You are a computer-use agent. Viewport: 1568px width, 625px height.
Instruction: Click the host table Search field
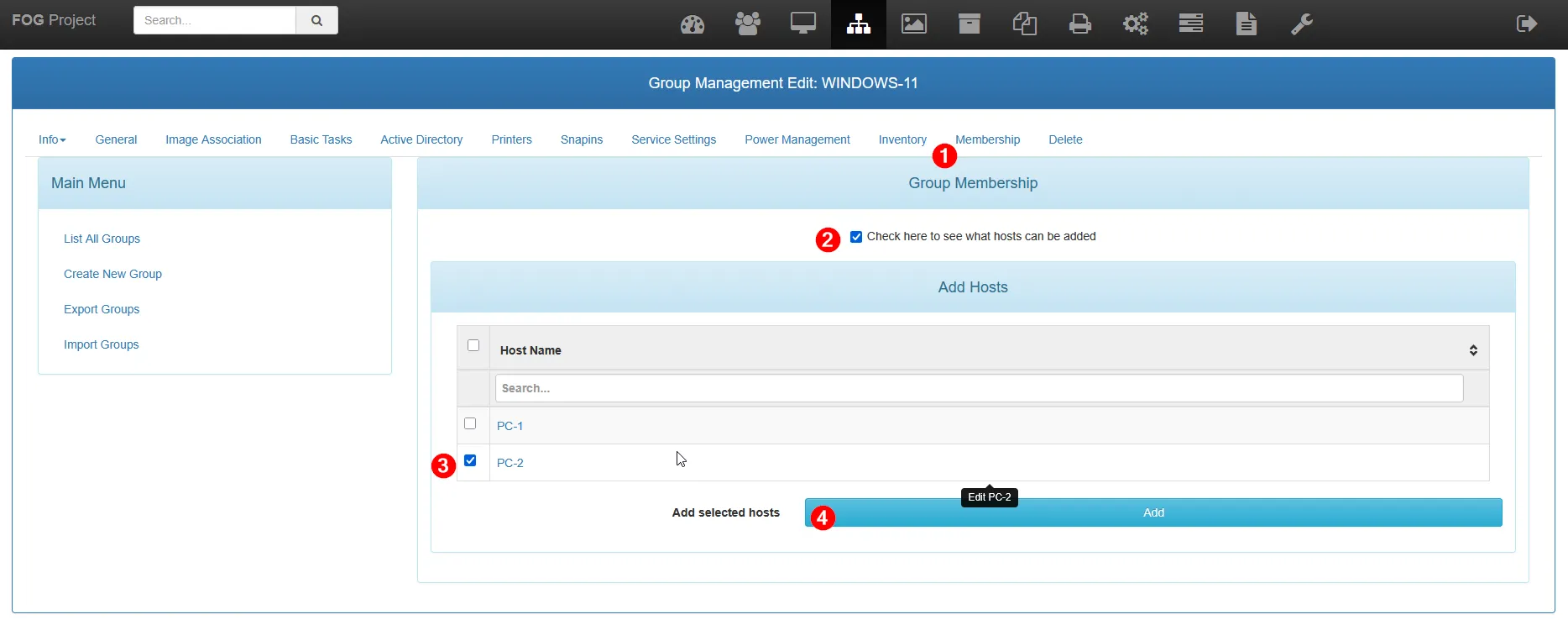coord(979,388)
